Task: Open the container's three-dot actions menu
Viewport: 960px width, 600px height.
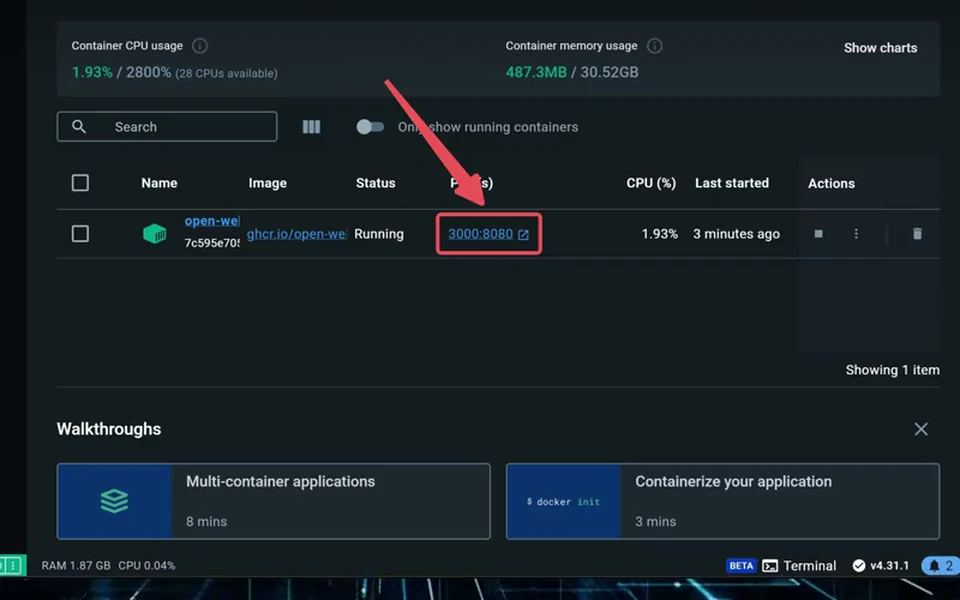Action: click(x=856, y=233)
